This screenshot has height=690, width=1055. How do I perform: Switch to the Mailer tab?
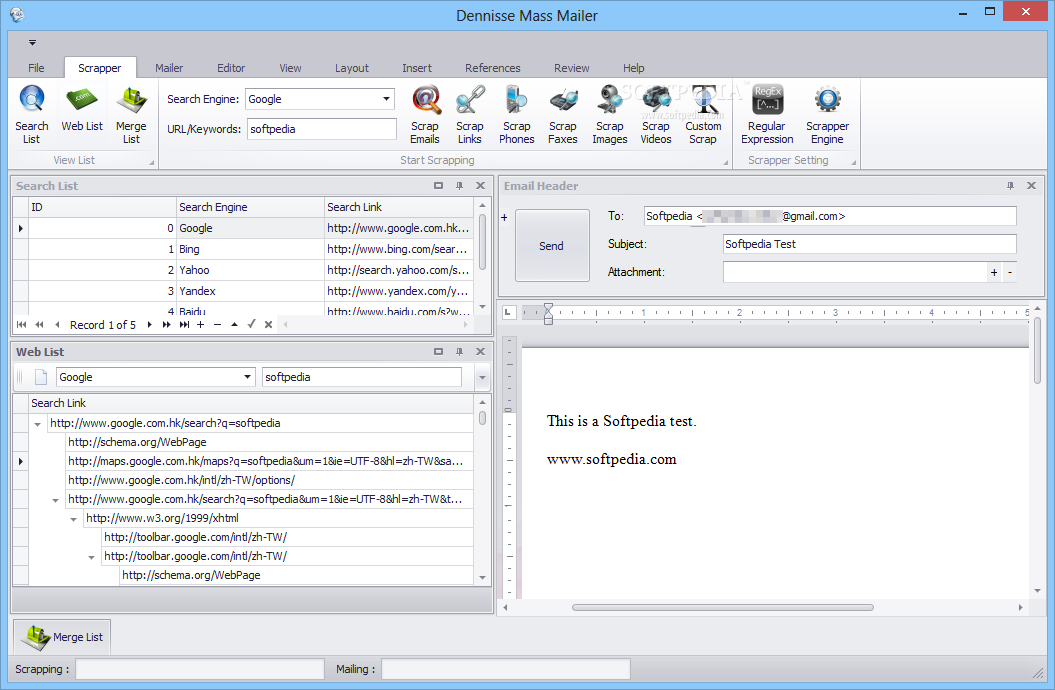pos(169,68)
